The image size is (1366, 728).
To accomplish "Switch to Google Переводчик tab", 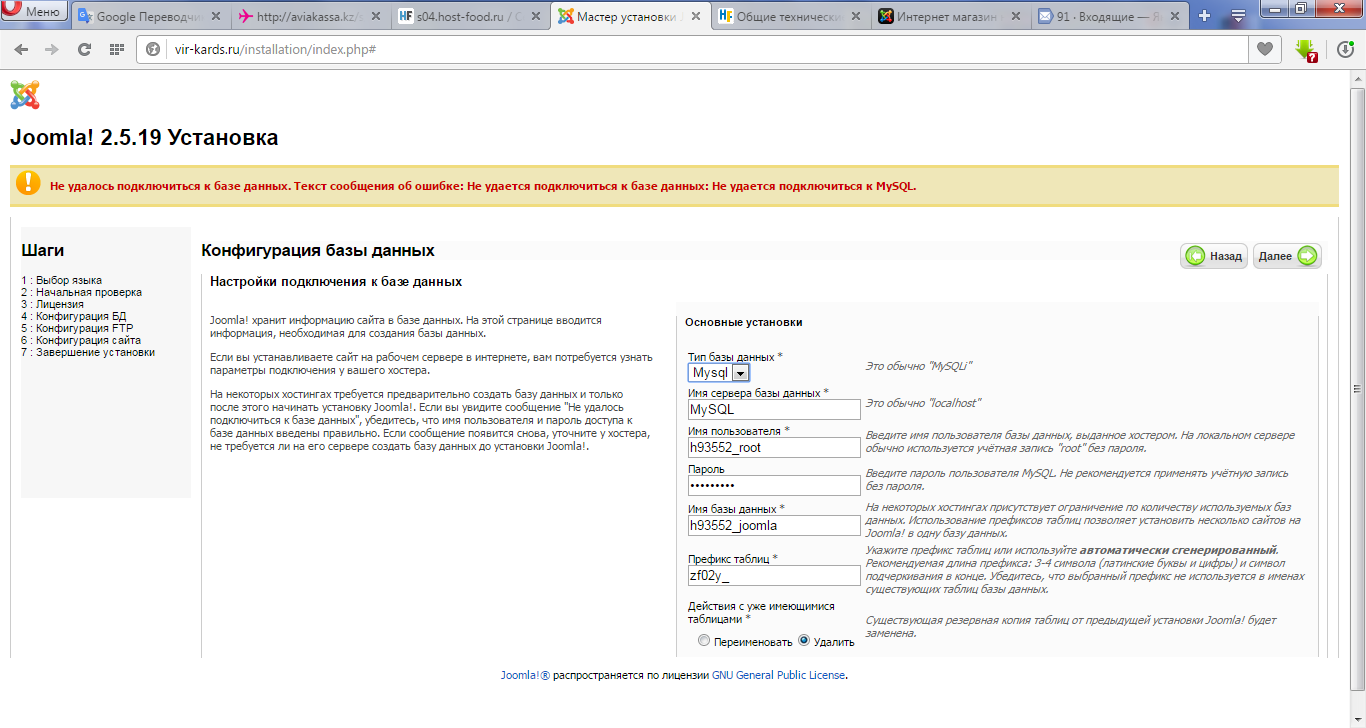I will click(x=152, y=16).
